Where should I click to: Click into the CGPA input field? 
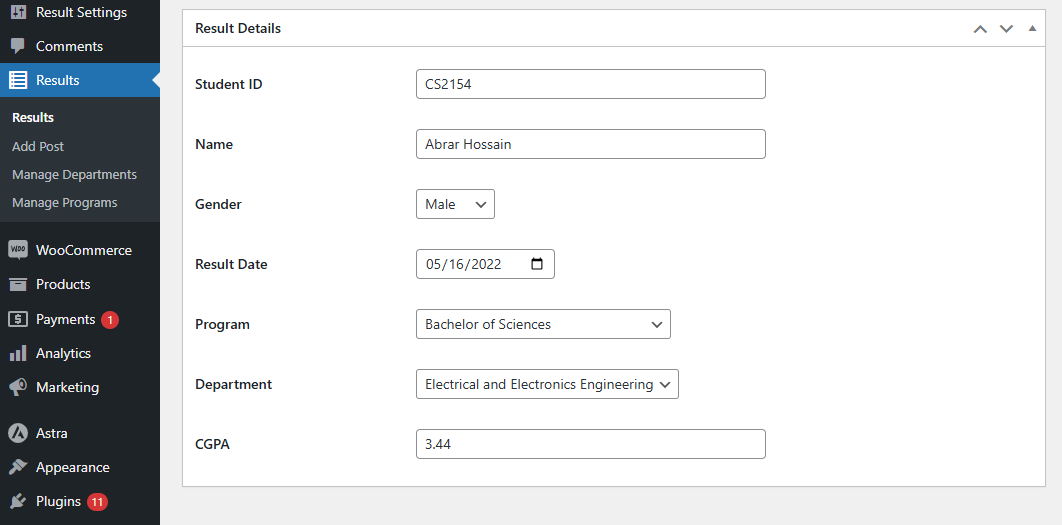(590, 444)
